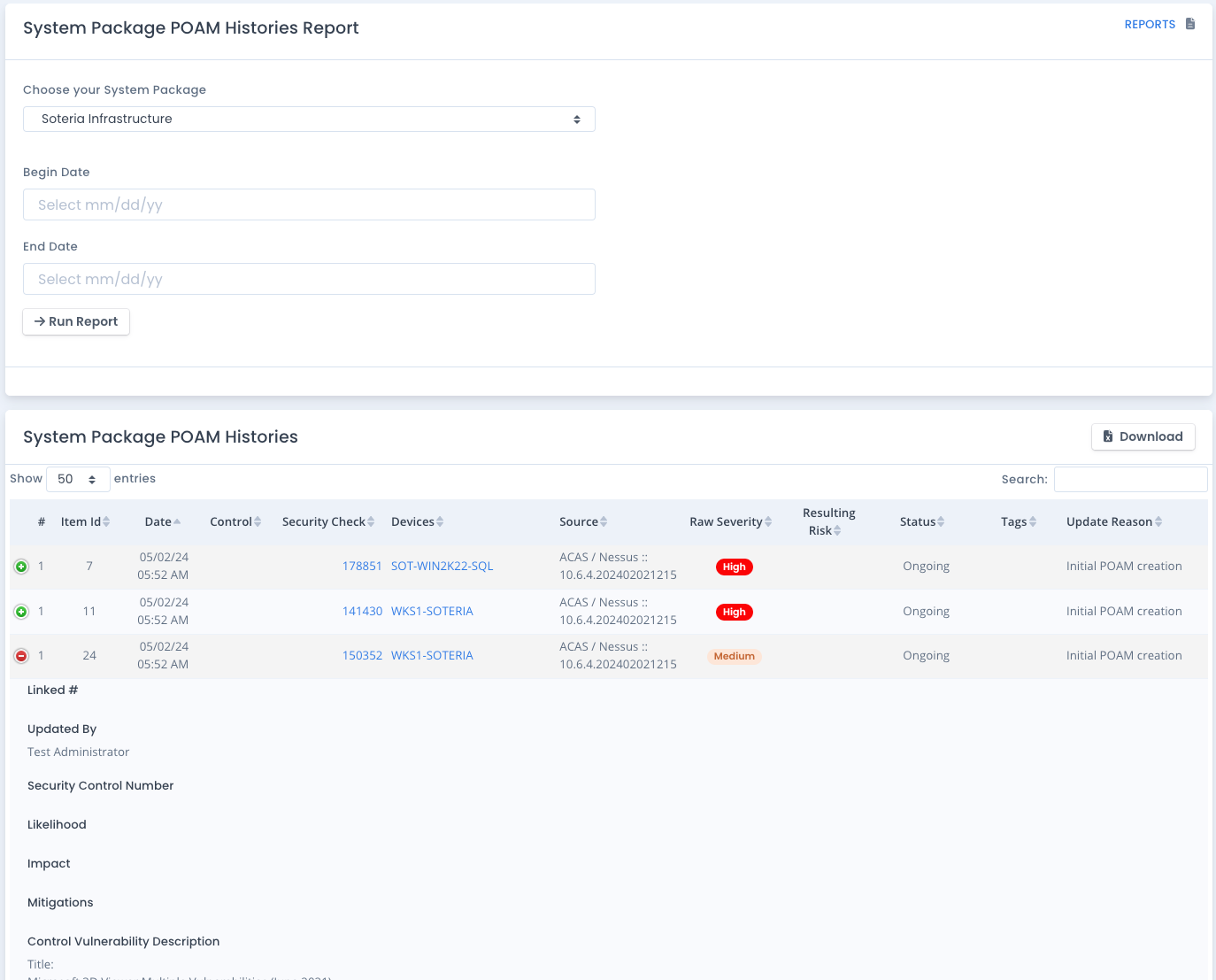Open device SOT-WIN2K22-SQL
Screen dimensions: 1216x980
coord(442,567)
